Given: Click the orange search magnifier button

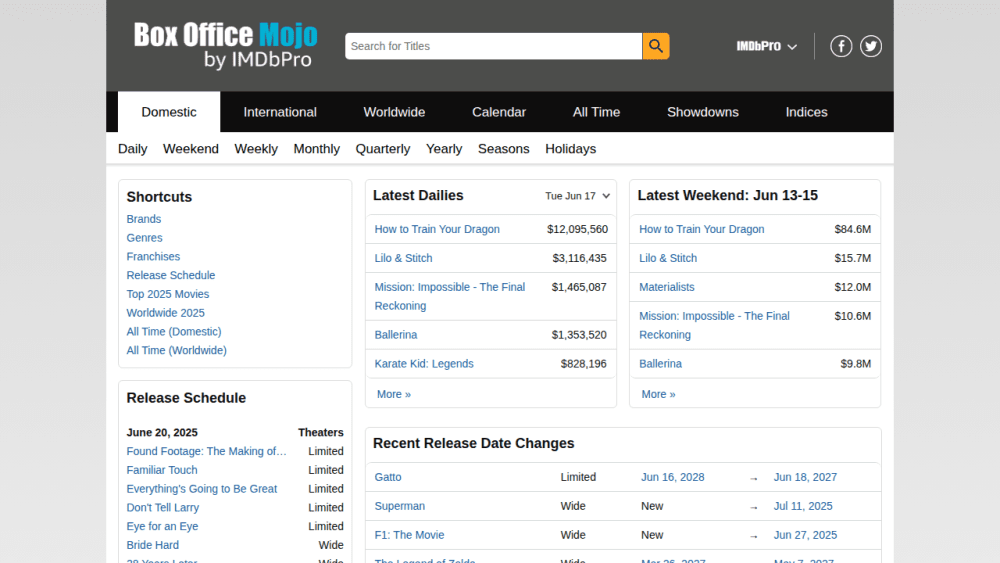Looking at the screenshot, I should 656,46.
